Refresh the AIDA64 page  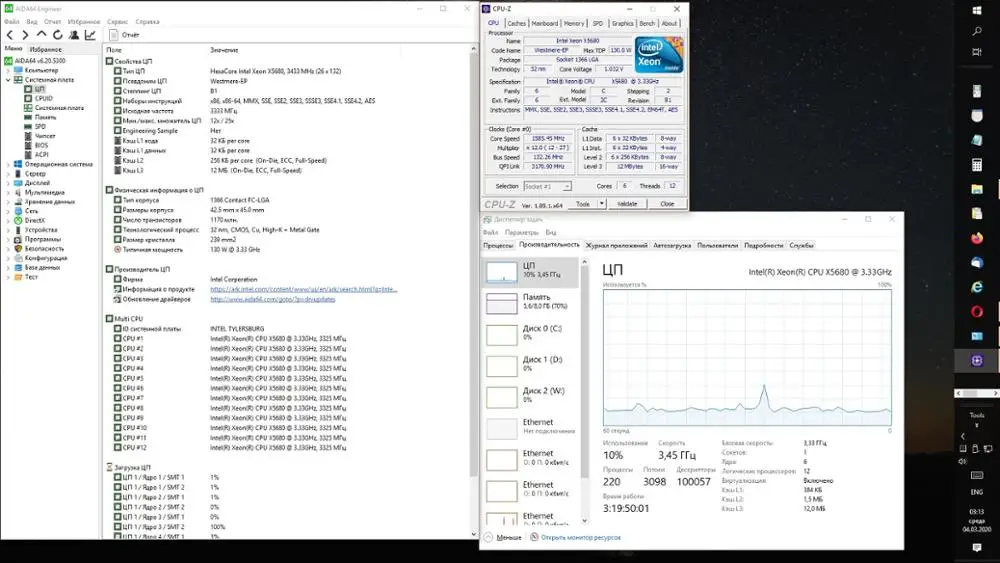(58, 35)
